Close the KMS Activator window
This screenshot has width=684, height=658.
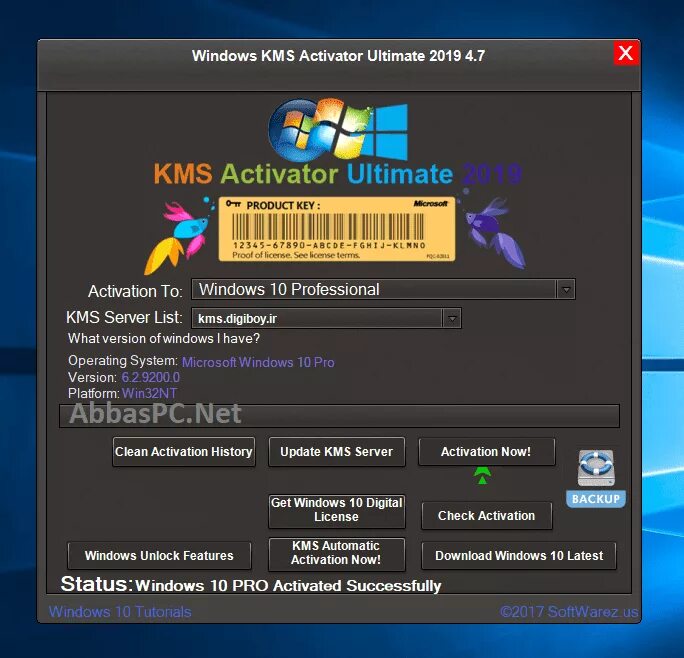[x=626, y=53]
